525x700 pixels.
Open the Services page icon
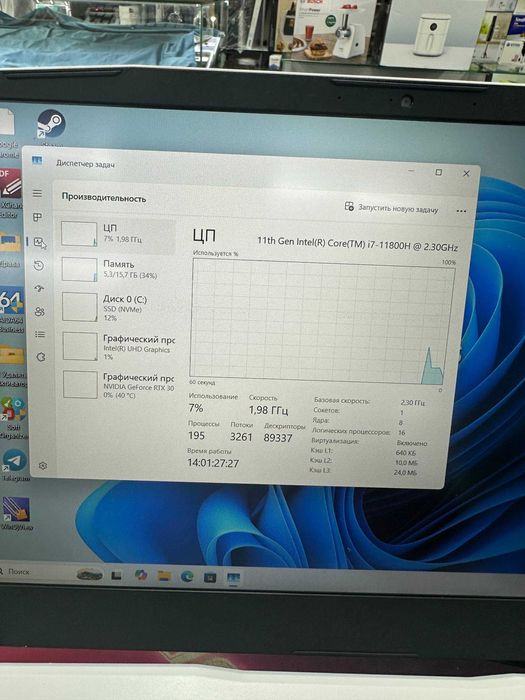click(41, 357)
